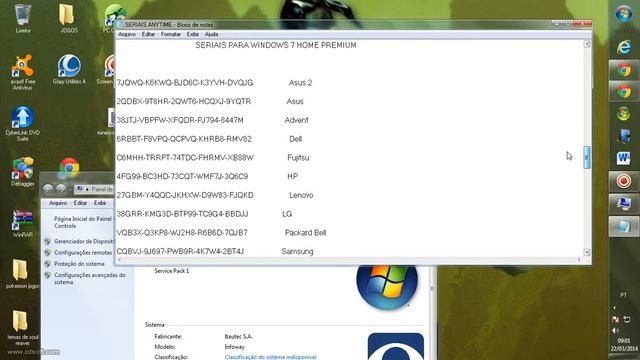Viewport: 640px width, 360px height.
Task: Open CyberLink DVD Suite shortcut
Action: (x=22, y=123)
